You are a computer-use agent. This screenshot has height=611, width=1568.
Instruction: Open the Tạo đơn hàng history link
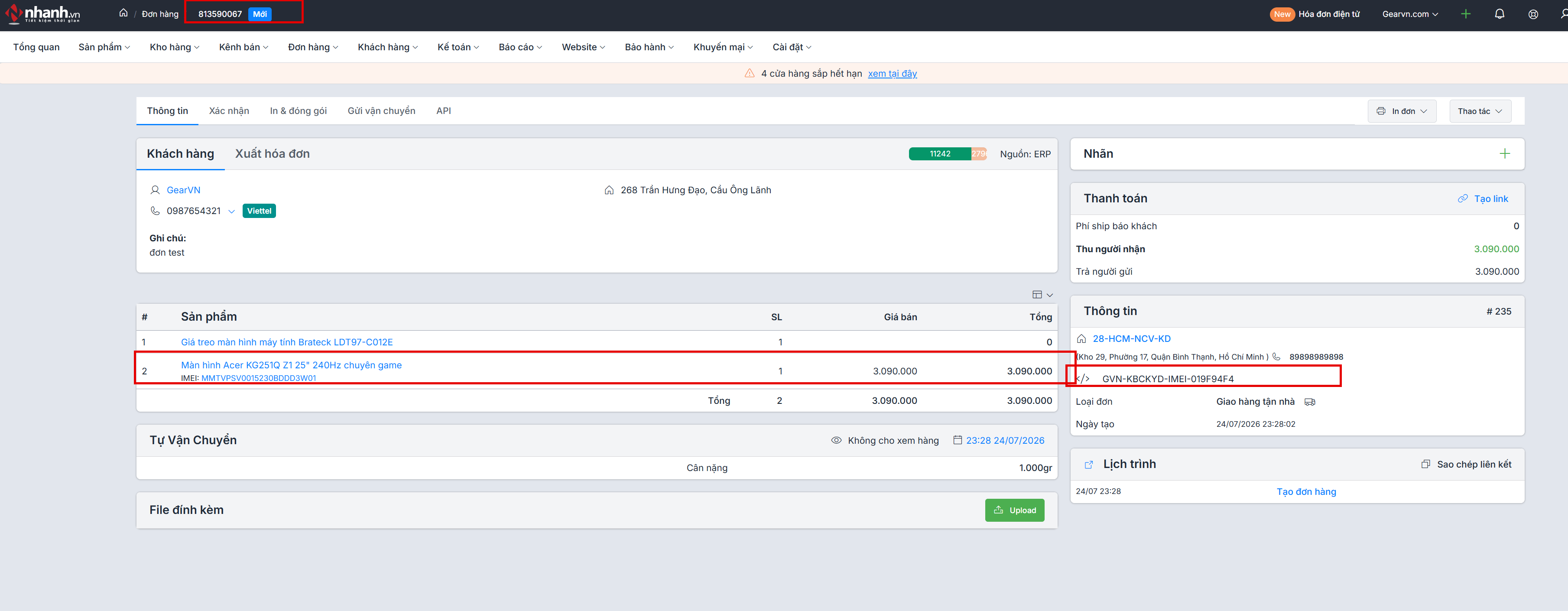pyautogui.click(x=1306, y=492)
